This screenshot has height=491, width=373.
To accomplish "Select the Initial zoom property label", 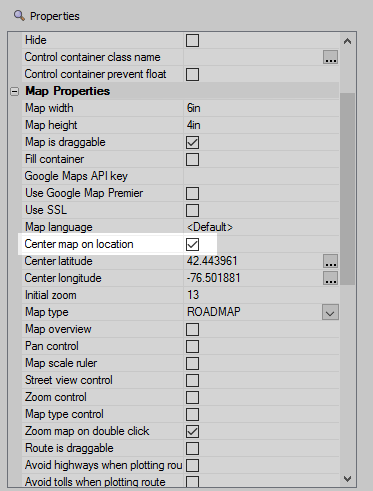I will [51, 295].
